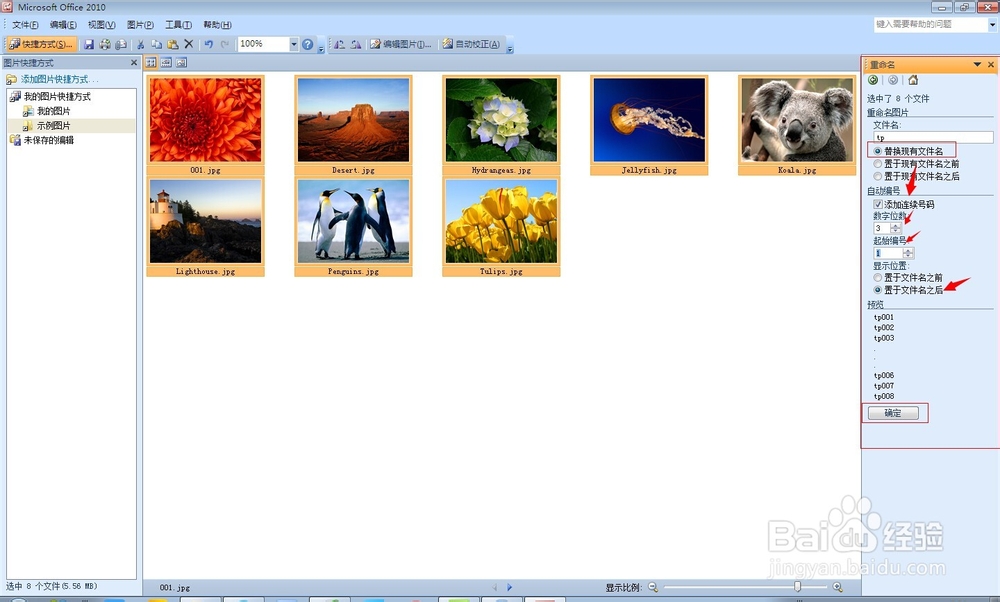Click the cut scissors icon
The width and height of the screenshot is (1000, 602).
[x=140, y=44]
